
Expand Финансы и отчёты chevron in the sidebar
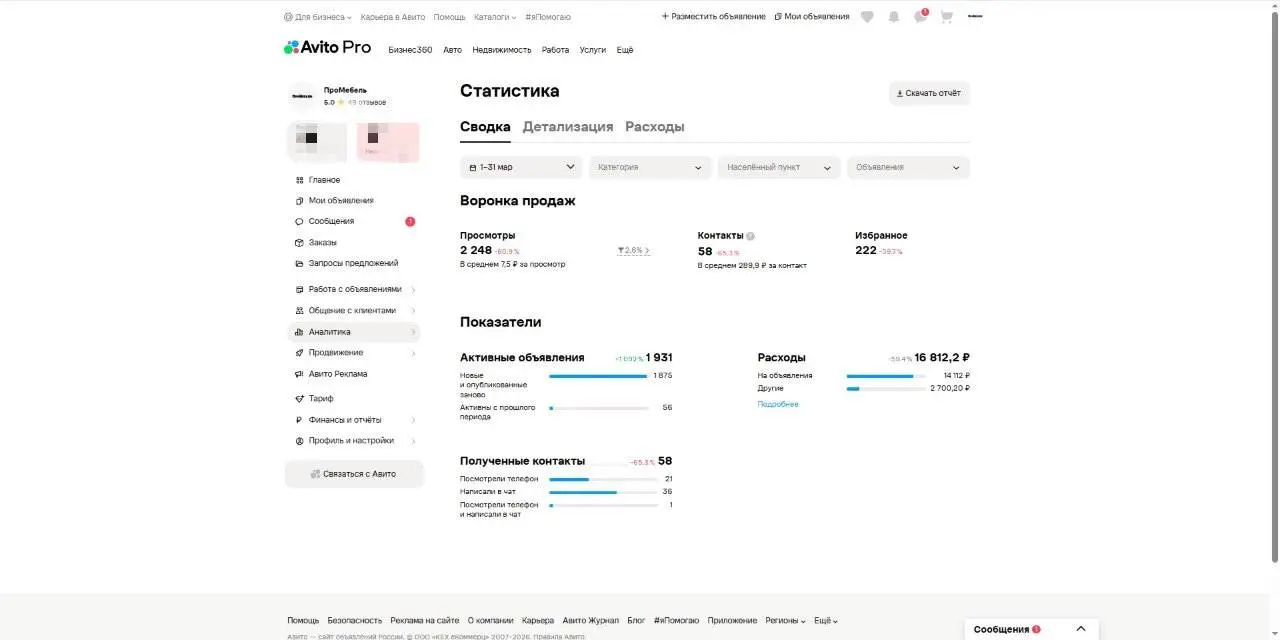413,420
